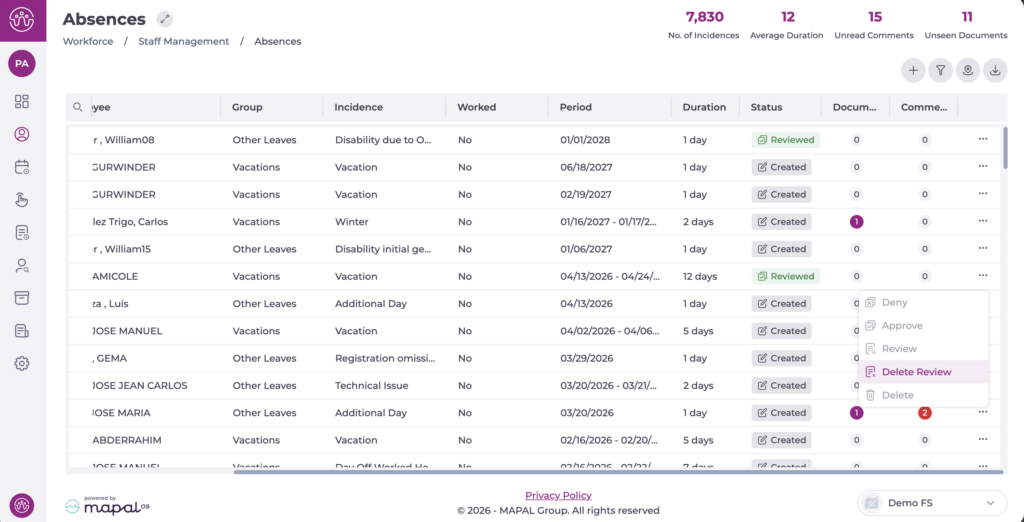The height and width of the screenshot is (522, 1024).
Task: Expand the Demo FS dropdown
Action: pyautogui.click(x=931, y=503)
